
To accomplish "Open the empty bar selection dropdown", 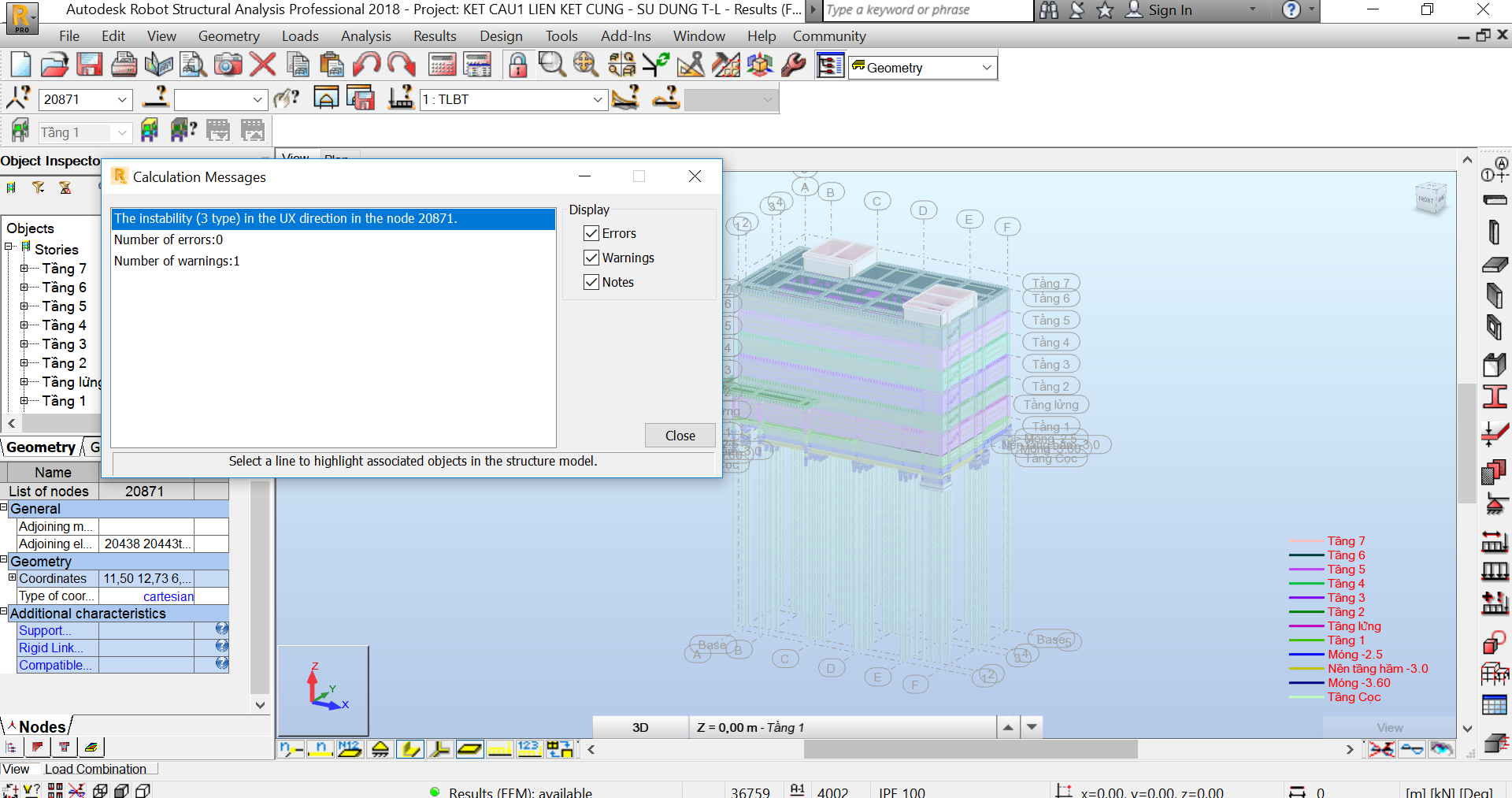I will point(258,99).
